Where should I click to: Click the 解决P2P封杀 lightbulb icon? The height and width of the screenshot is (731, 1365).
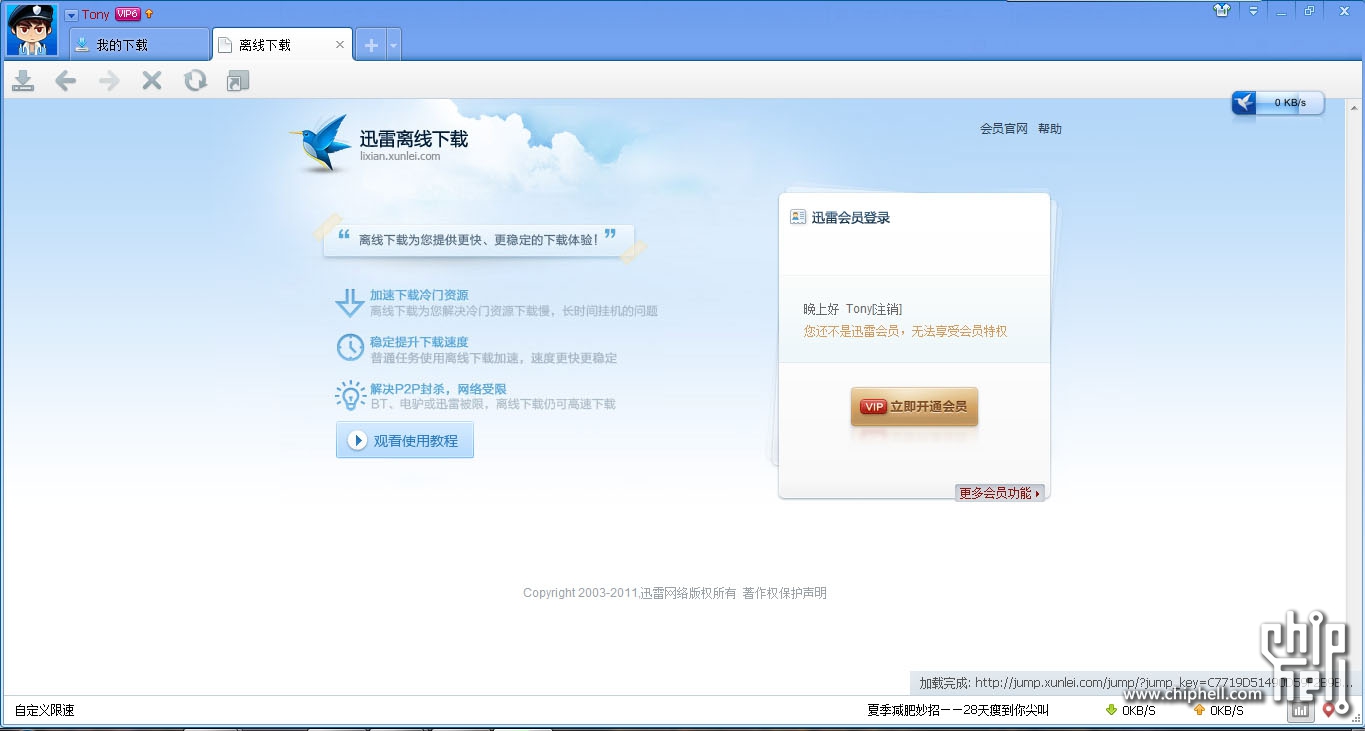click(350, 395)
